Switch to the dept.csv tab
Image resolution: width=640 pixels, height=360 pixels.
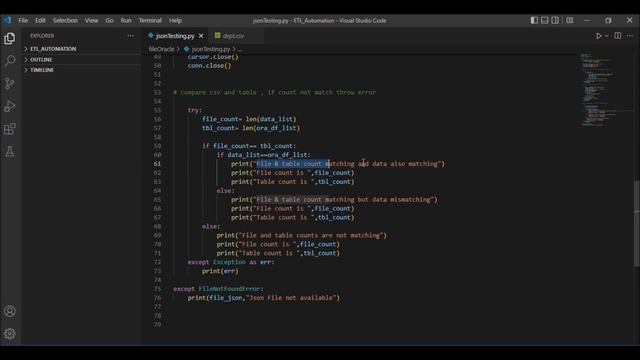[234, 36]
